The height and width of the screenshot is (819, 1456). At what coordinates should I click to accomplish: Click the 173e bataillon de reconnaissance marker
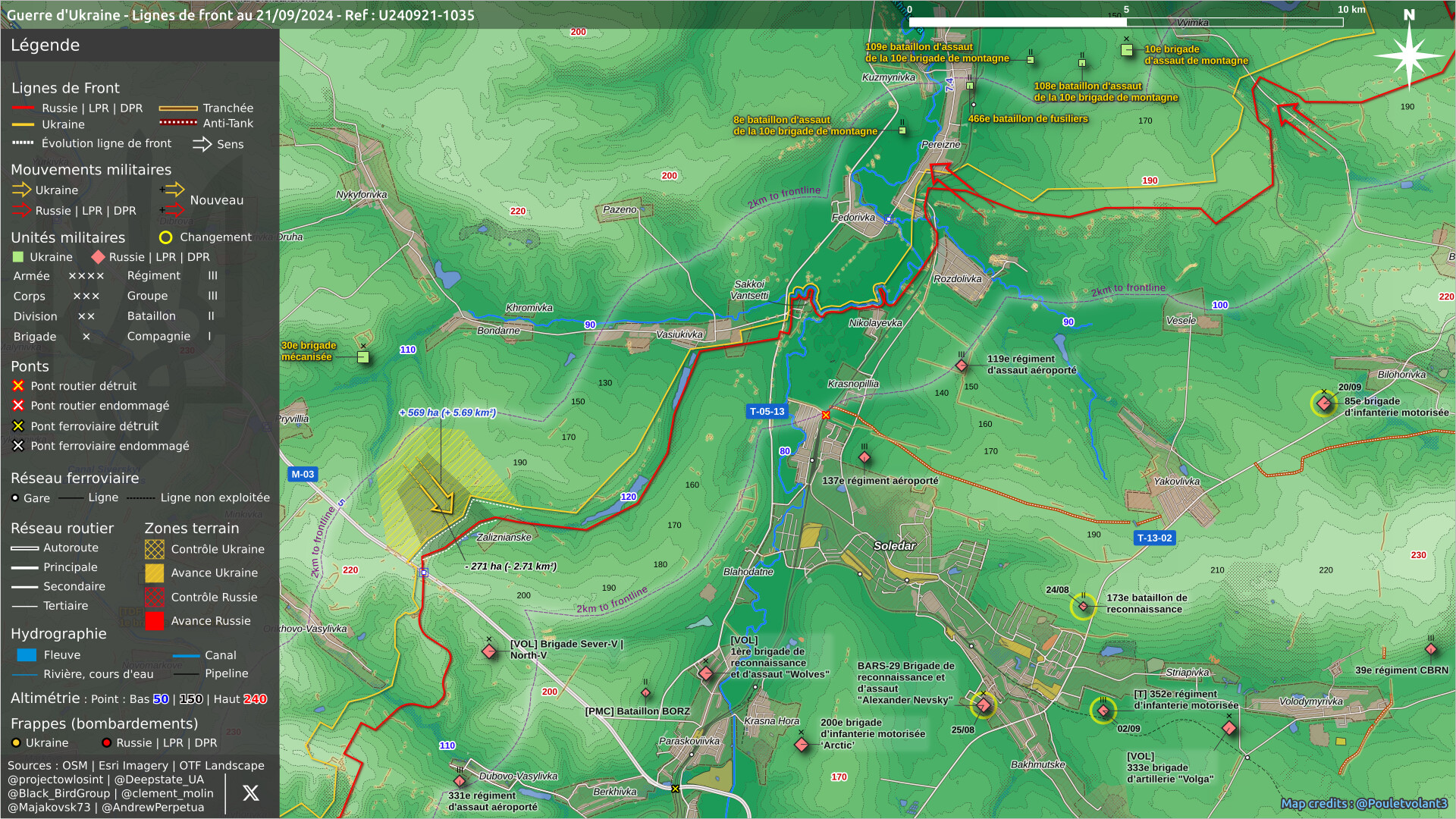tap(1083, 606)
